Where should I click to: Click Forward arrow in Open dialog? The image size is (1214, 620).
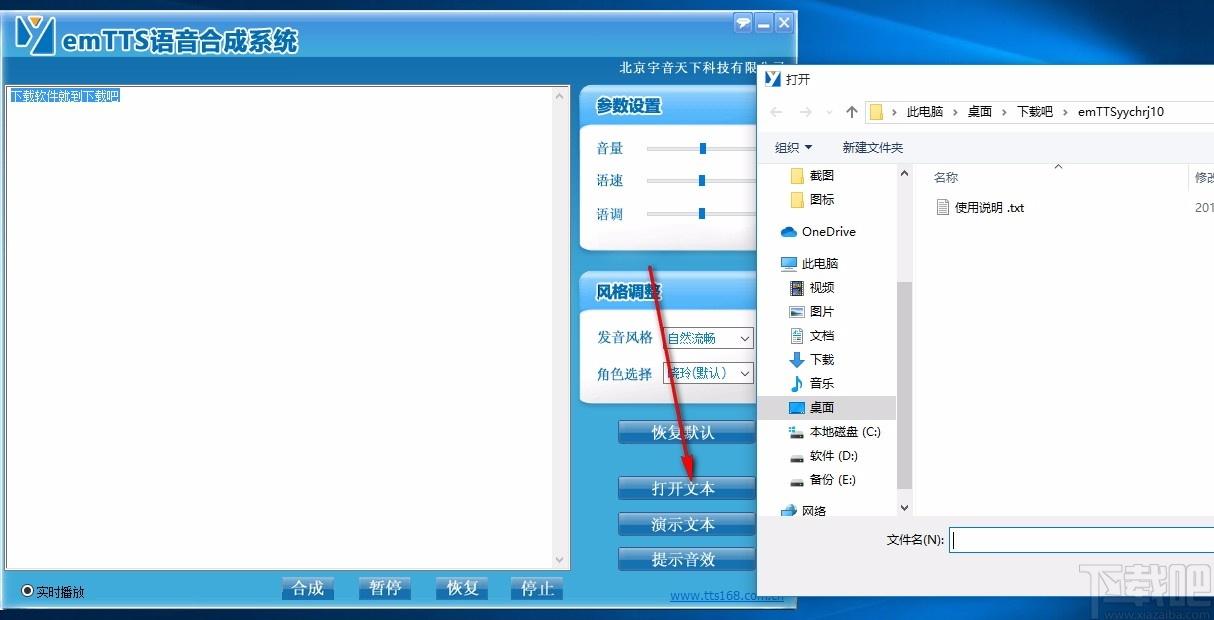pos(806,112)
